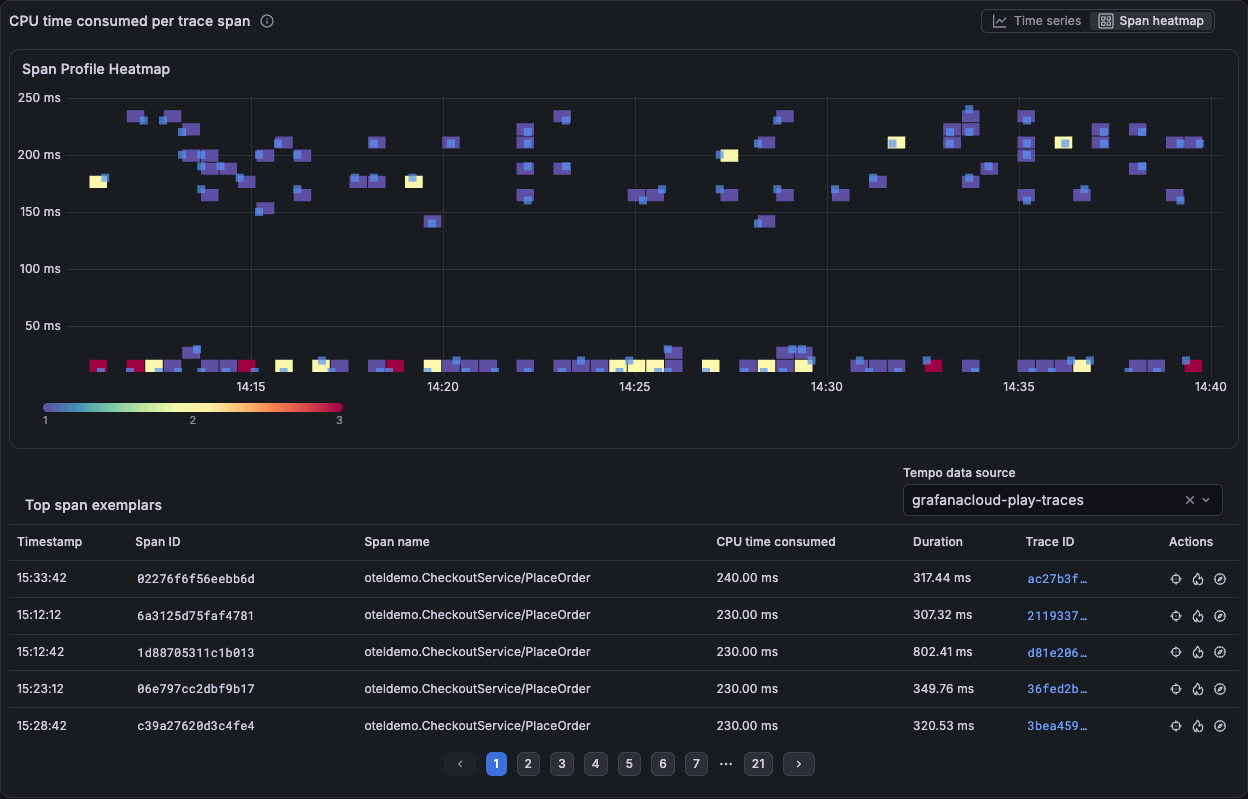Open trace link 3bea459…

pyautogui.click(x=1057, y=726)
